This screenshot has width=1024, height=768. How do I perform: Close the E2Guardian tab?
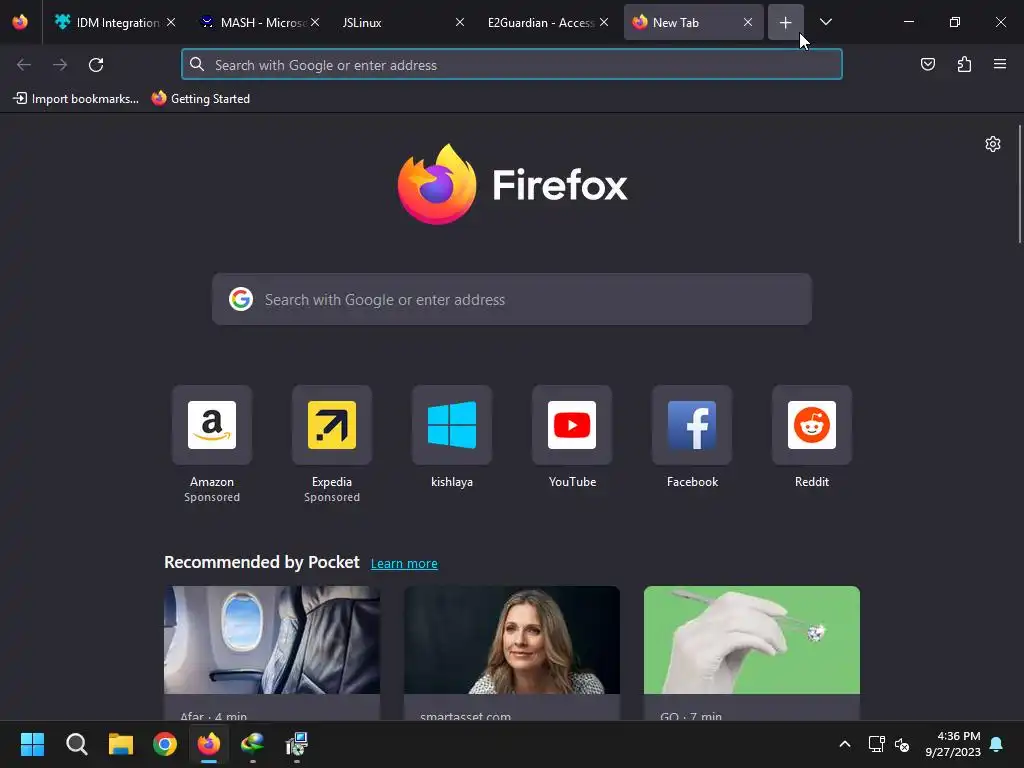click(x=604, y=22)
